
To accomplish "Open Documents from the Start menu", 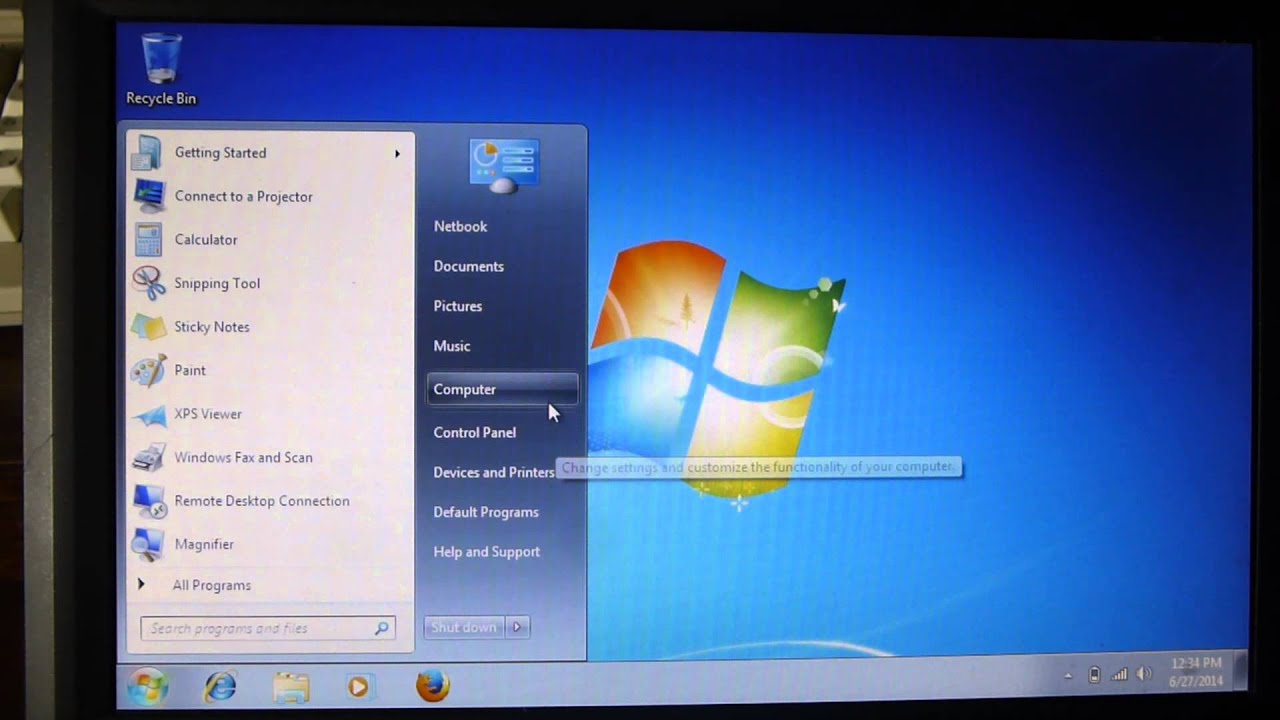I will click(x=468, y=266).
